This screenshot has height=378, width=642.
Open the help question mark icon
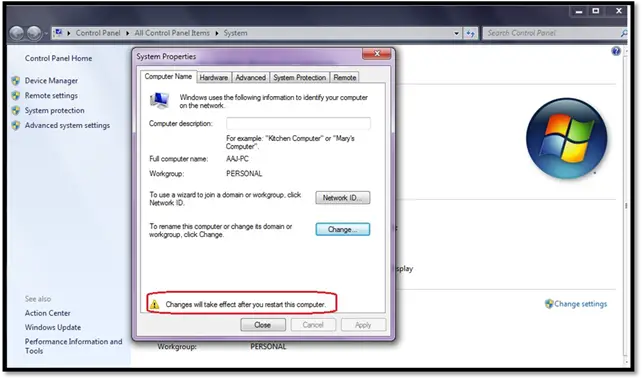(616, 51)
